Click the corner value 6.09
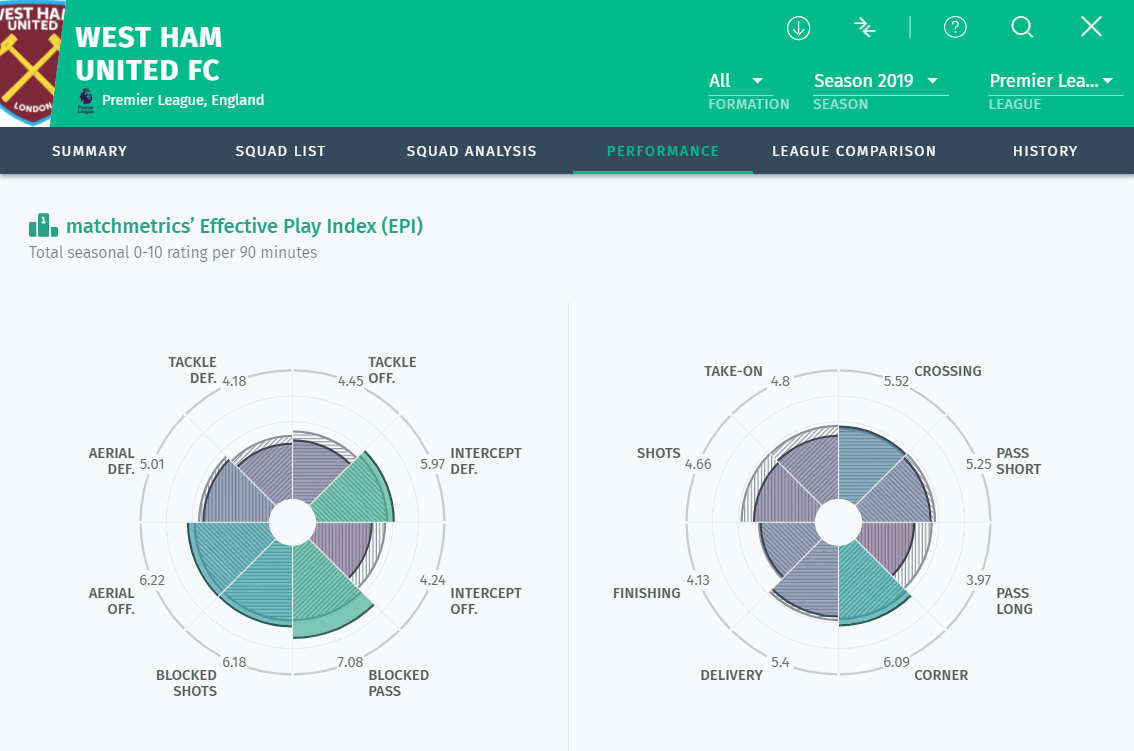Image resolution: width=1134 pixels, height=751 pixels. [897, 662]
